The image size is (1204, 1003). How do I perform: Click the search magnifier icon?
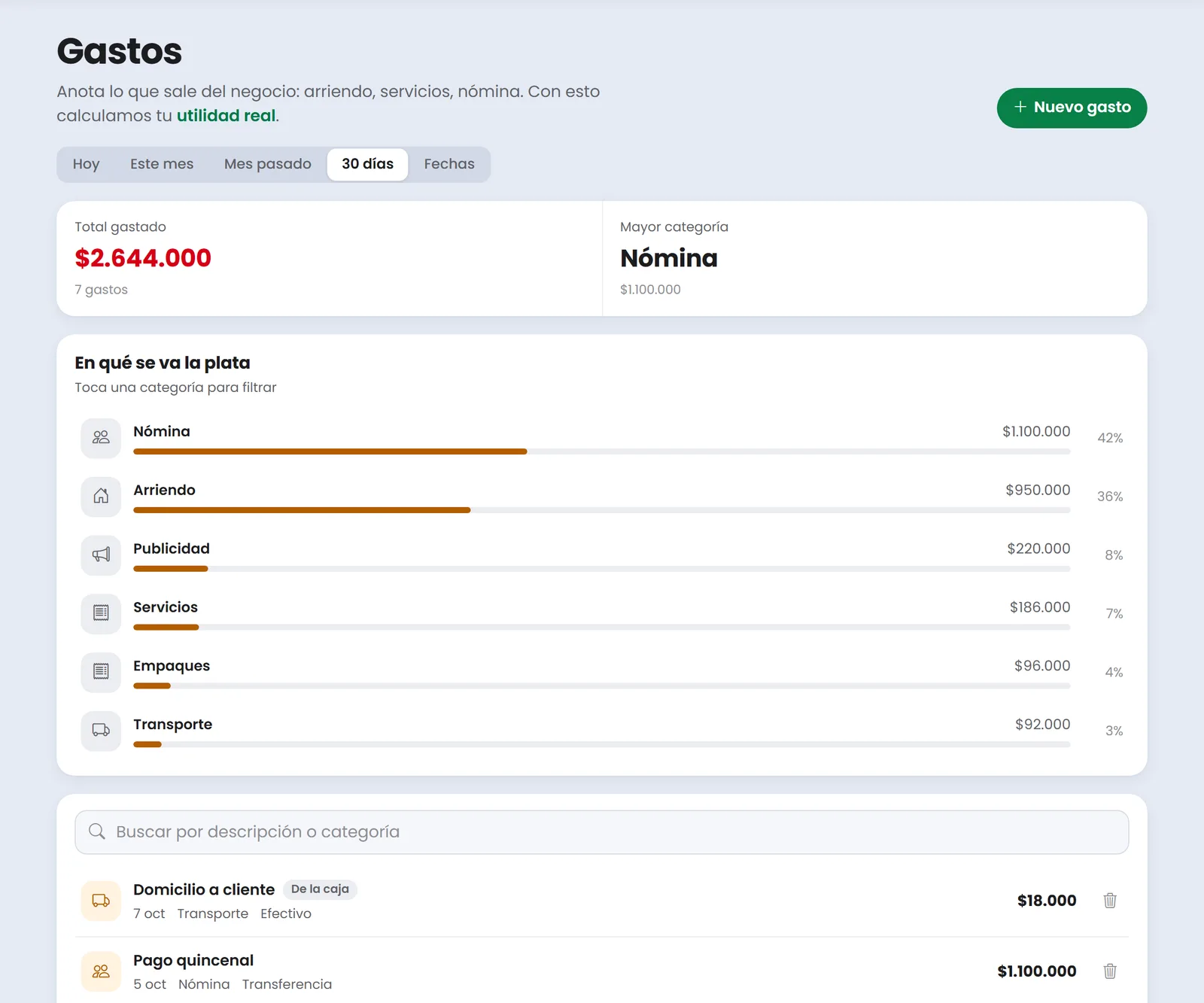pyautogui.click(x=97, y=831)
